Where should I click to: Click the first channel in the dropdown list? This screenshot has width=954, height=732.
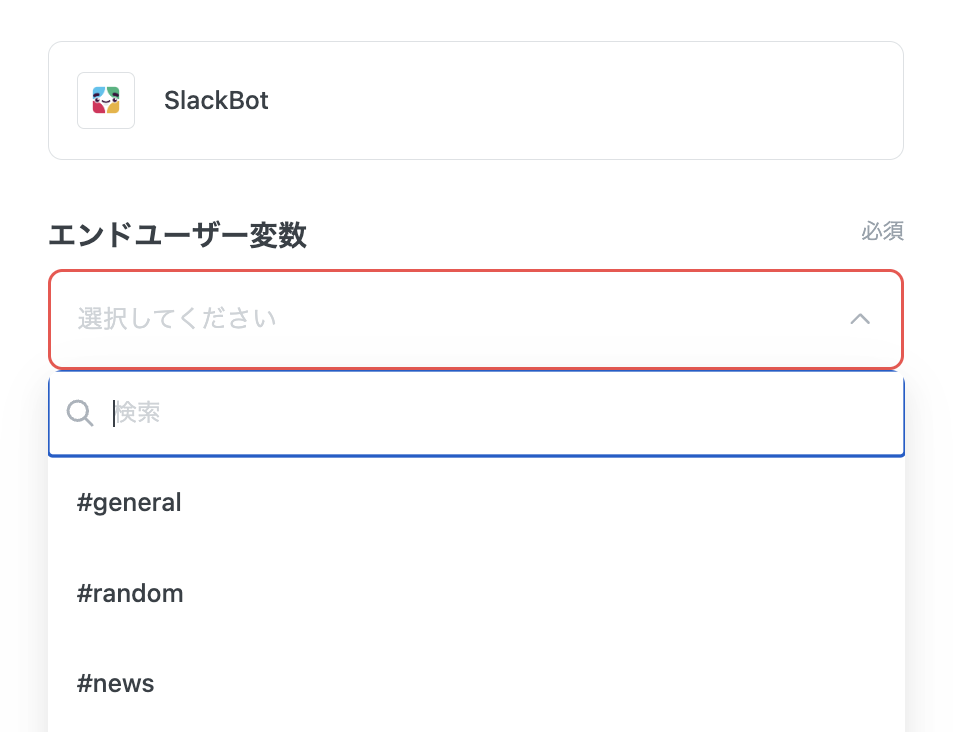tap(129, 502)
